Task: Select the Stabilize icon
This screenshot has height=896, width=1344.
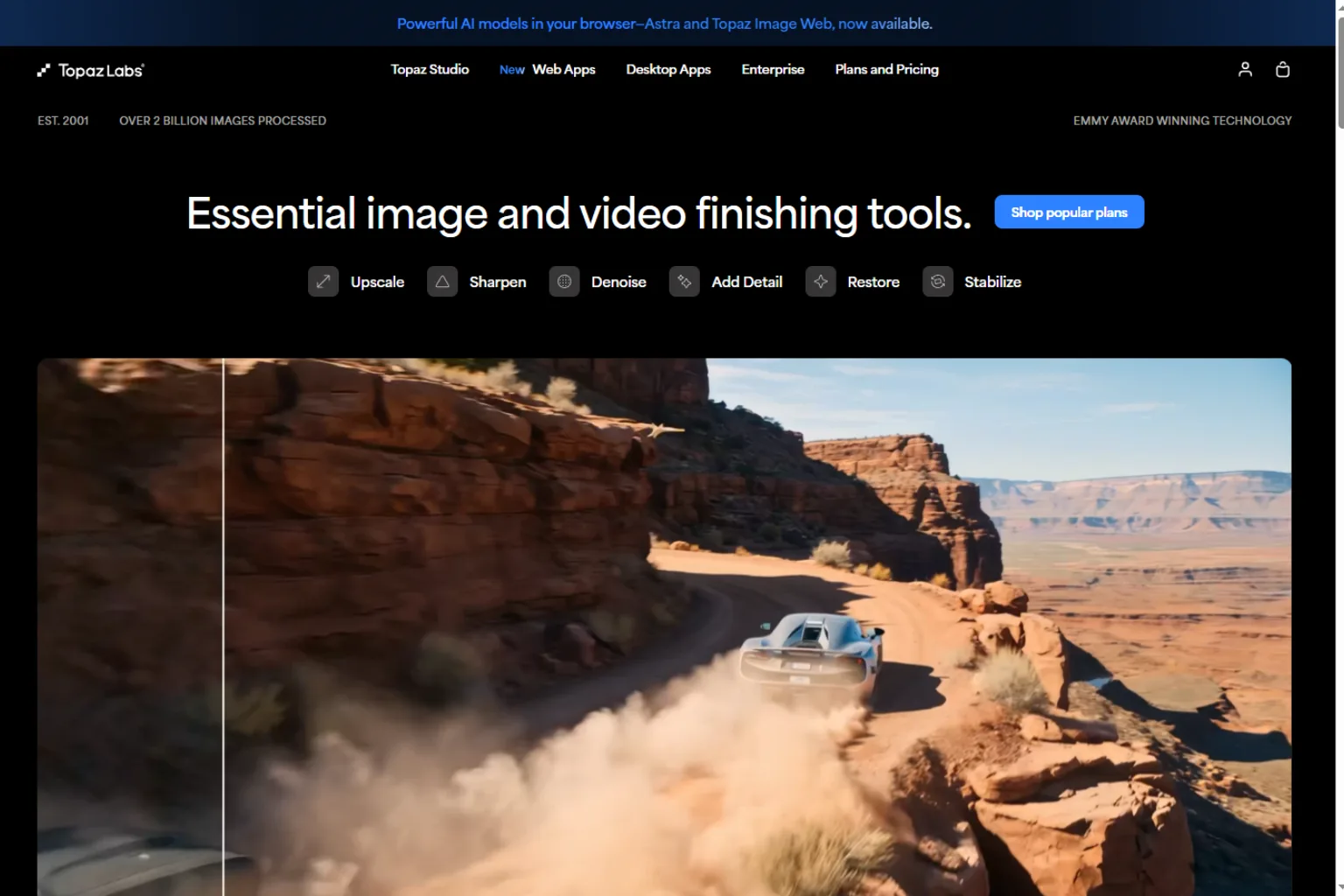Action: click(x=938, y=282)
